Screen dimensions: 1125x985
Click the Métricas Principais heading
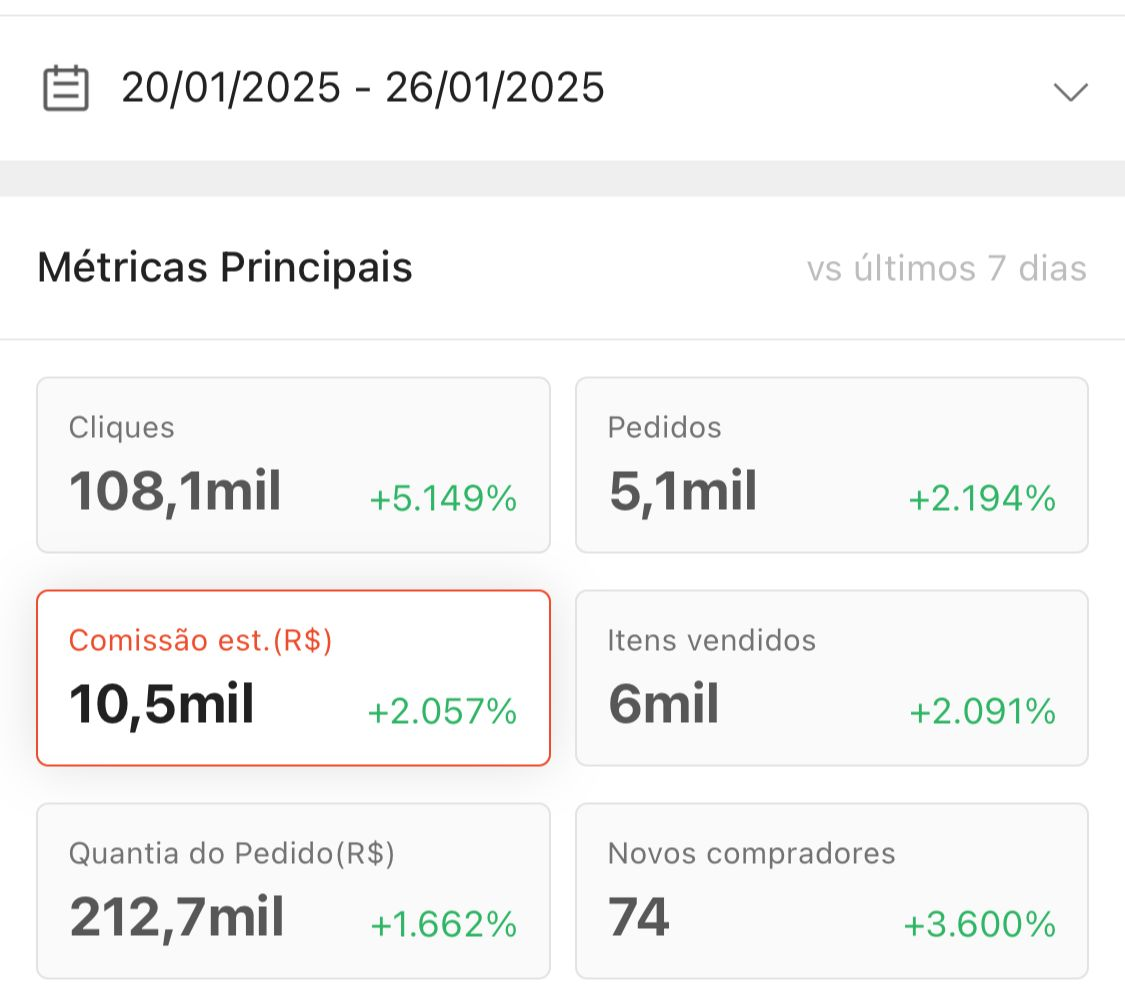point(224,268)
